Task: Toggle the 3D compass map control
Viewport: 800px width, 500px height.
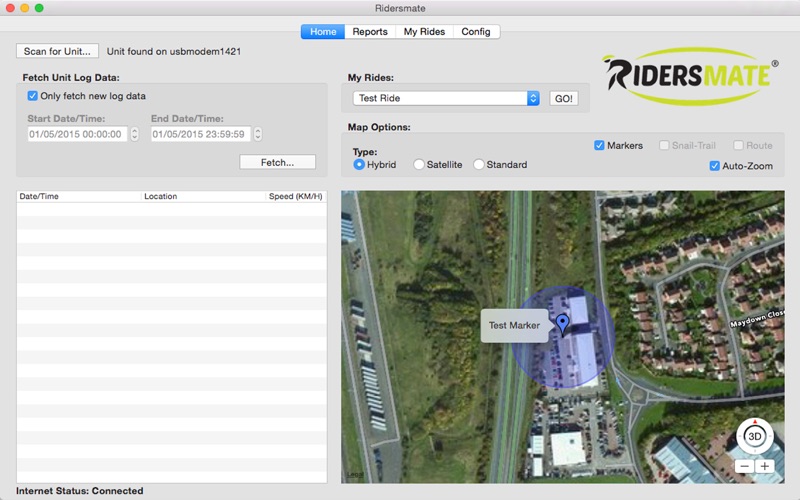Action: pos(755,436)
